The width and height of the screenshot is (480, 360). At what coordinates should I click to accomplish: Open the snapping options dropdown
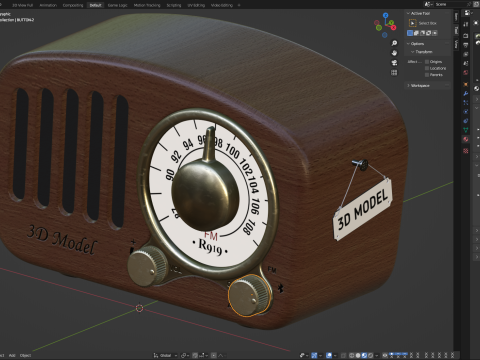(x=202, y=355)
